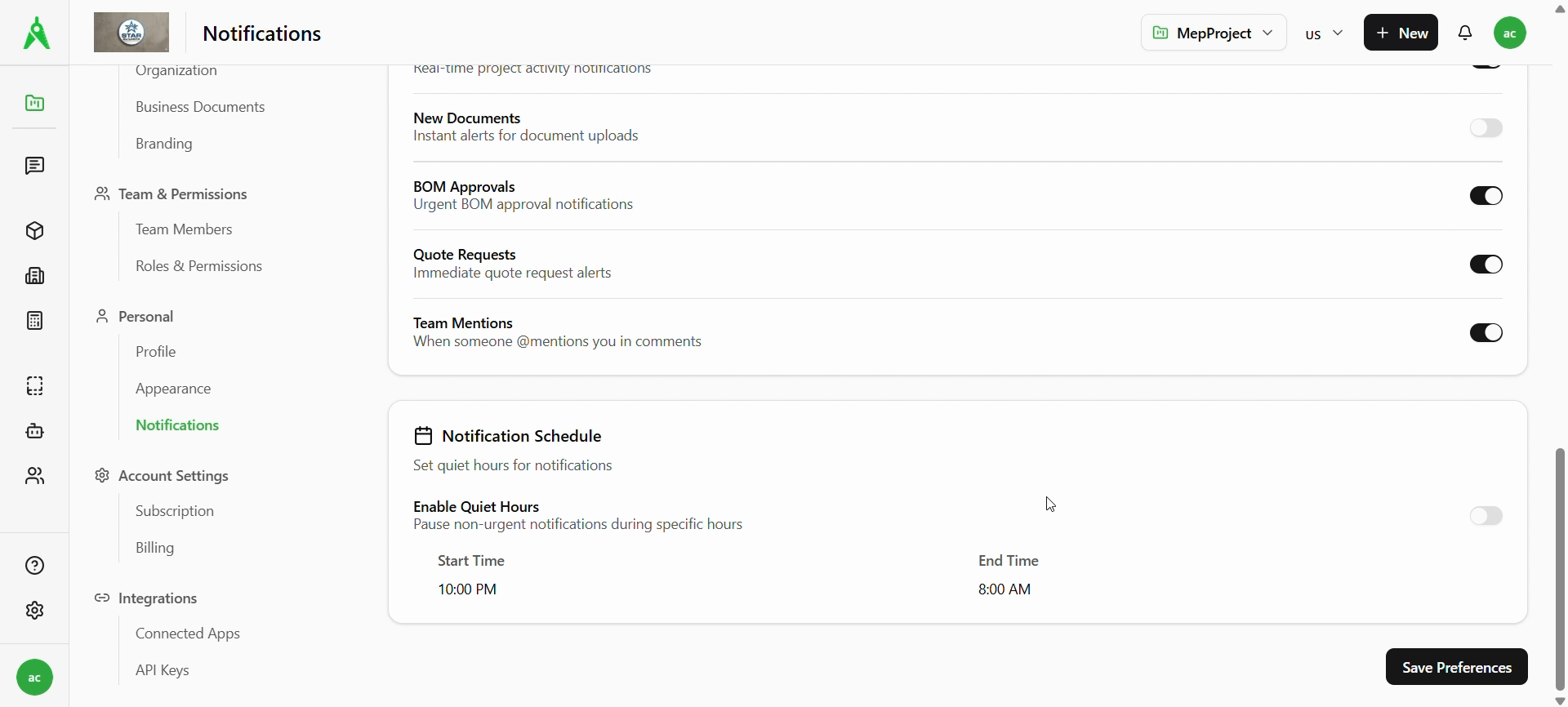Disable Team Mentions toggle
Image resolution: width=1568 pixels, height=707 pixels.
click(x=1486, y=333)
